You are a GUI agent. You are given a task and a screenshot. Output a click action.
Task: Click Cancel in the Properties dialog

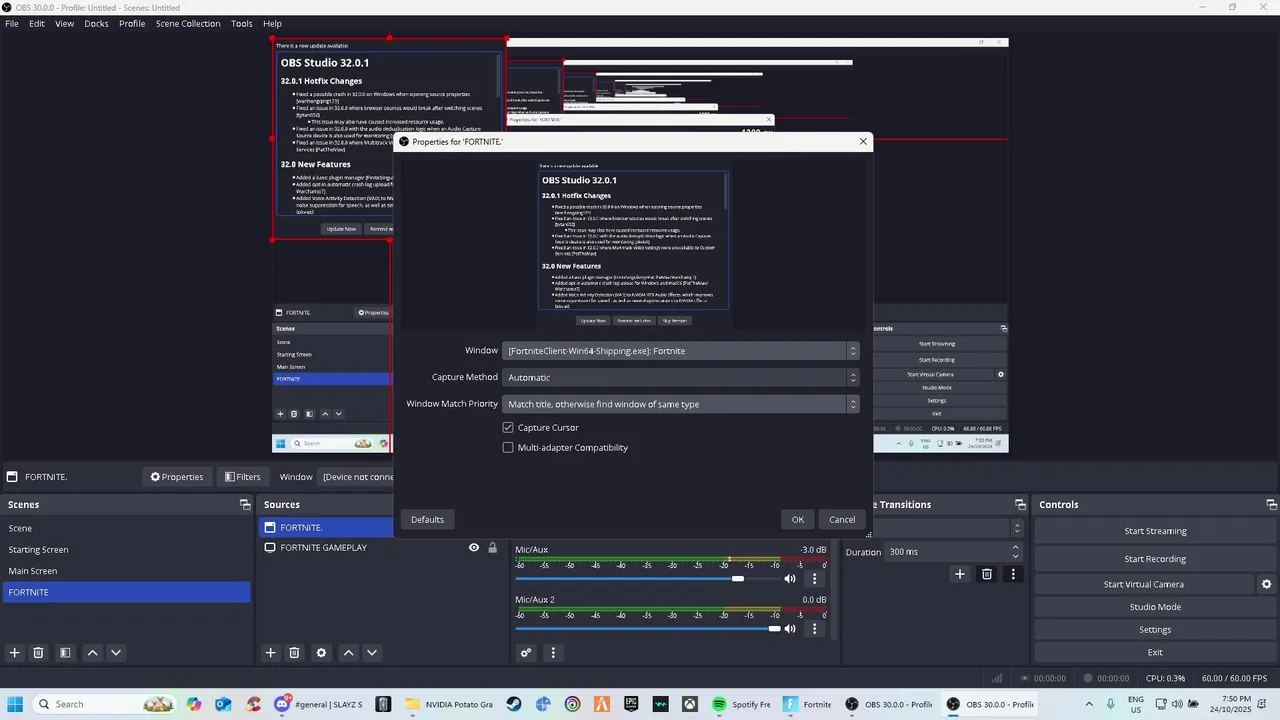click(842, 519)
